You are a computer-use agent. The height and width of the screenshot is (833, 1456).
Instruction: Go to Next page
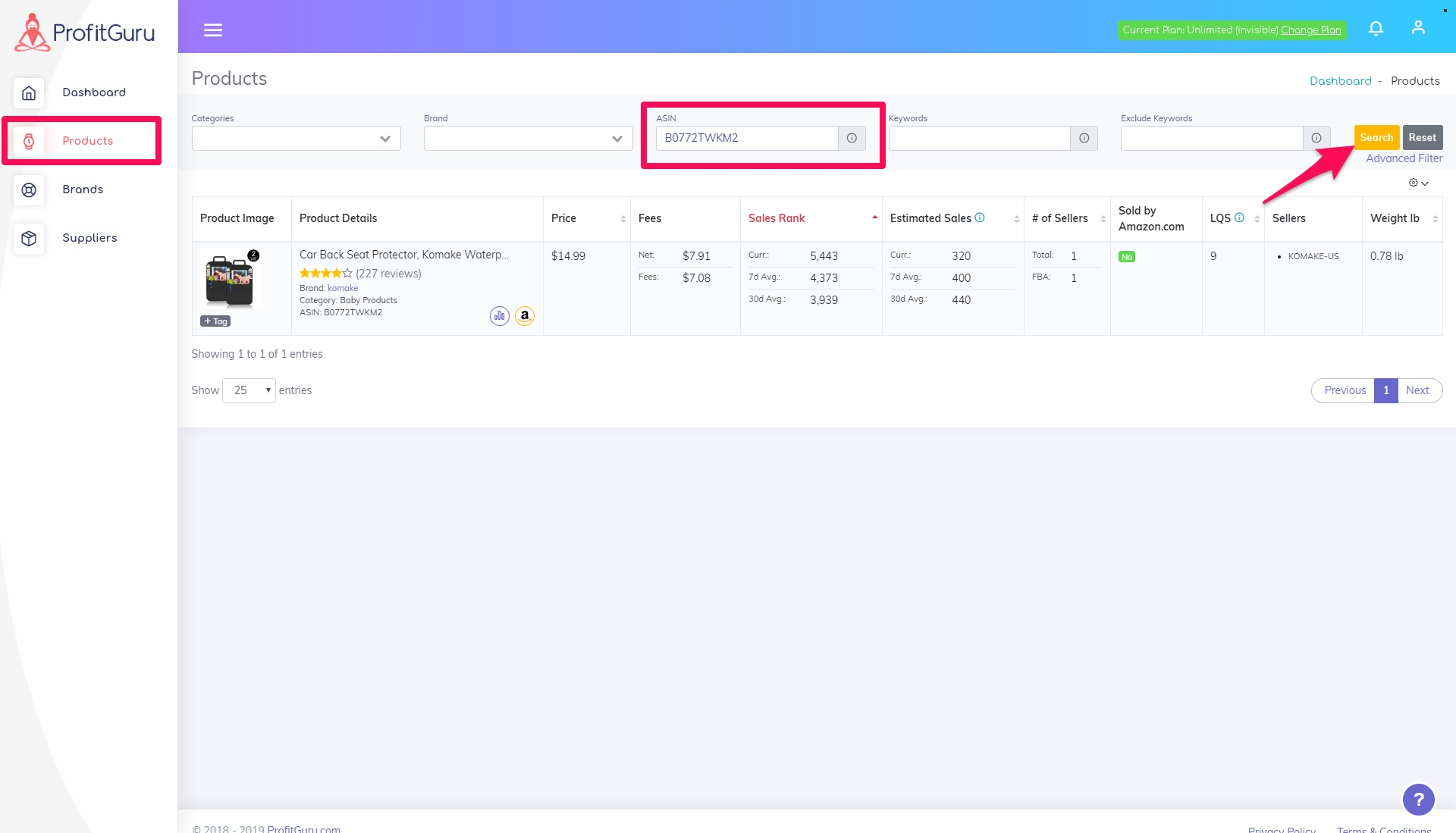click(1418, 390)
